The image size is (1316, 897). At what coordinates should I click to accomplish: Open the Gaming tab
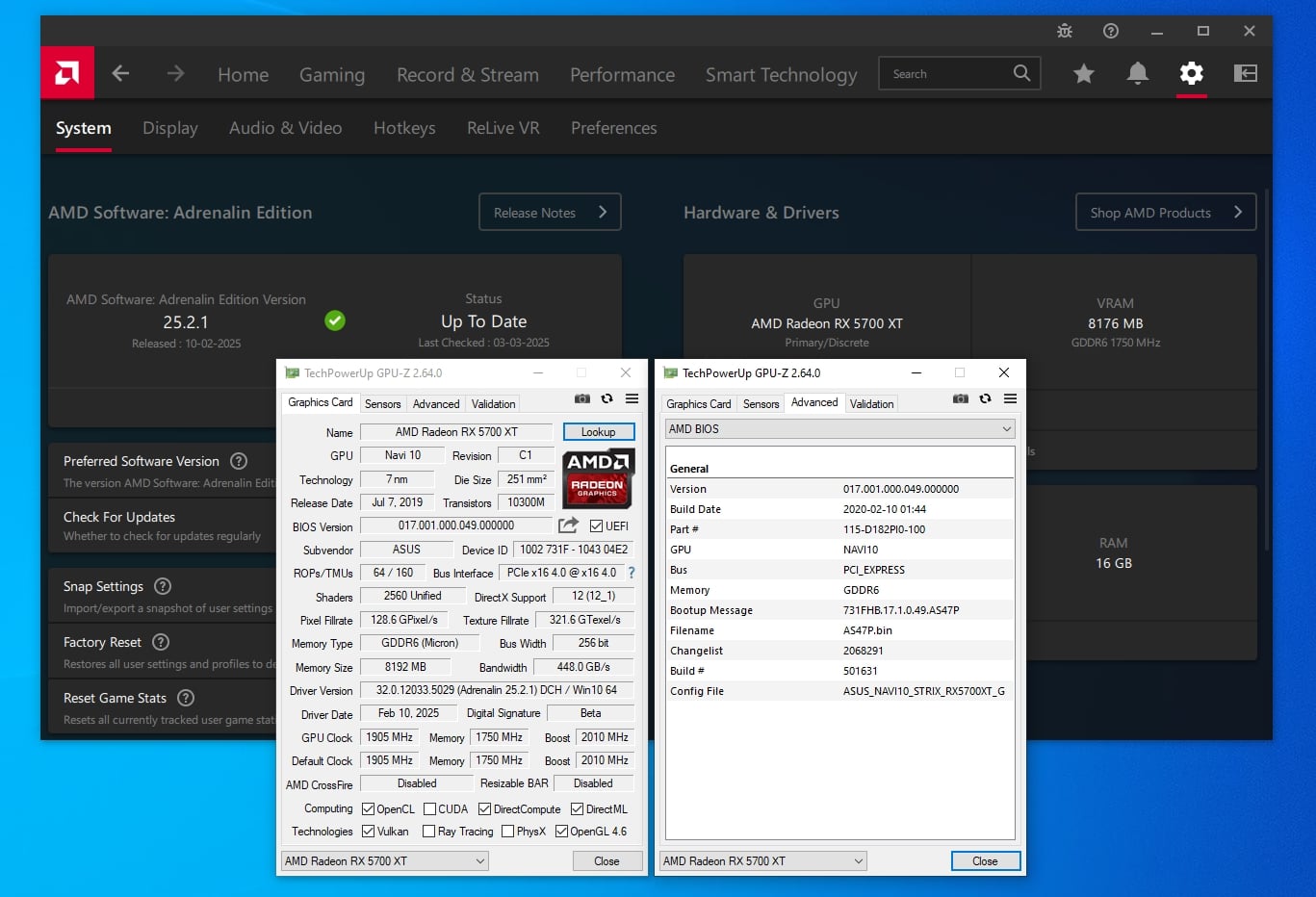tap(332, 74)
